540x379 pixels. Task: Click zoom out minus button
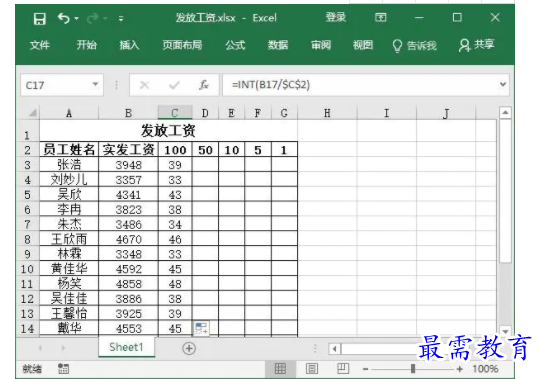(365, 369)
